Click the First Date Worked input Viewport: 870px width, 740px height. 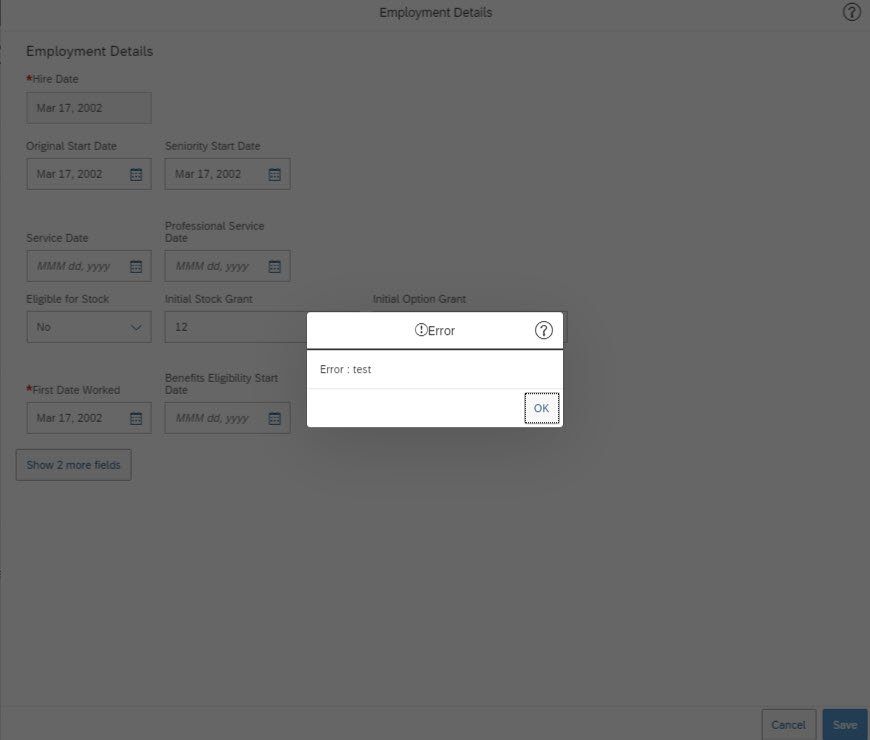(x=89, y=418)
